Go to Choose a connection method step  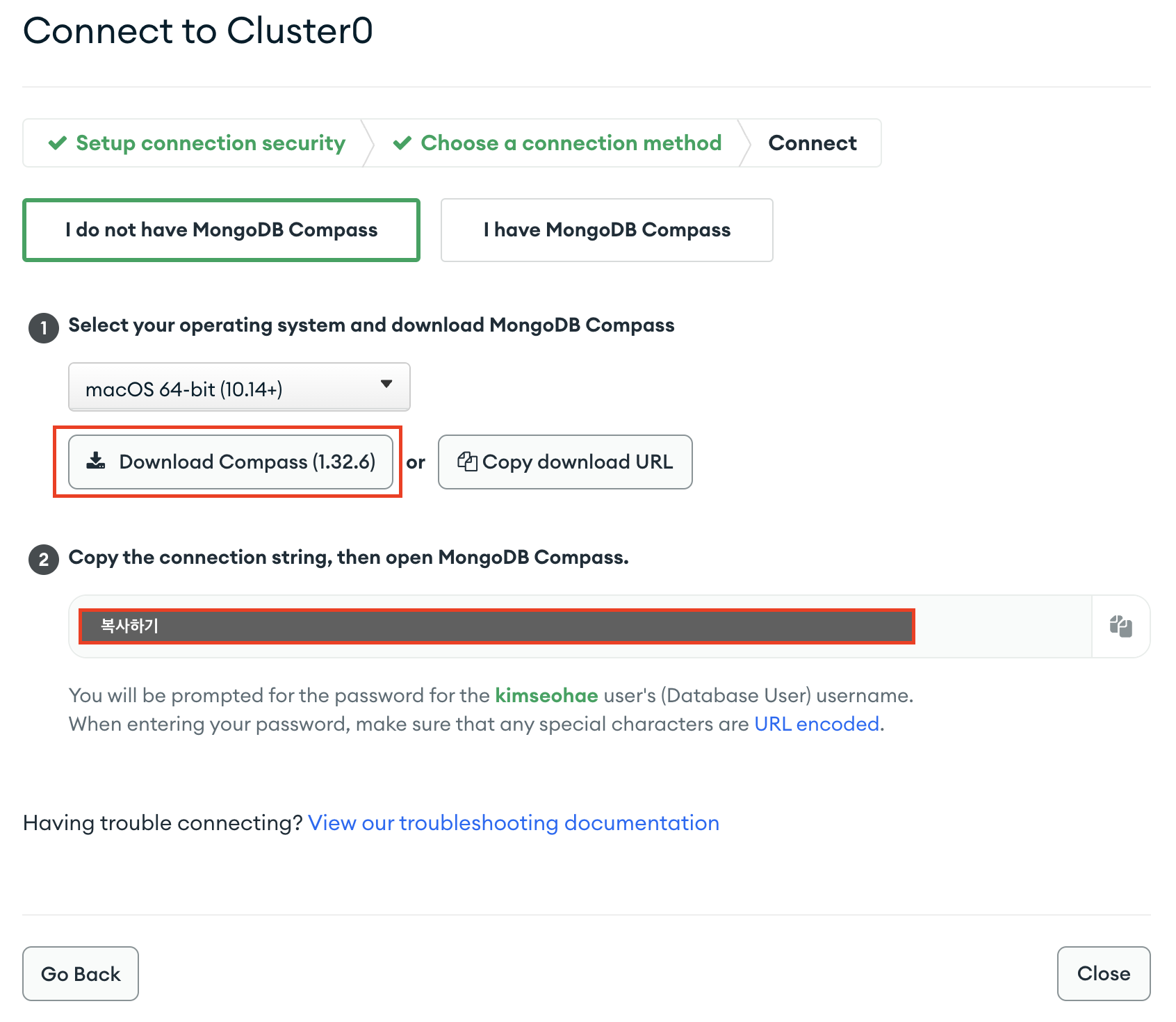click(x=557, y=143)
